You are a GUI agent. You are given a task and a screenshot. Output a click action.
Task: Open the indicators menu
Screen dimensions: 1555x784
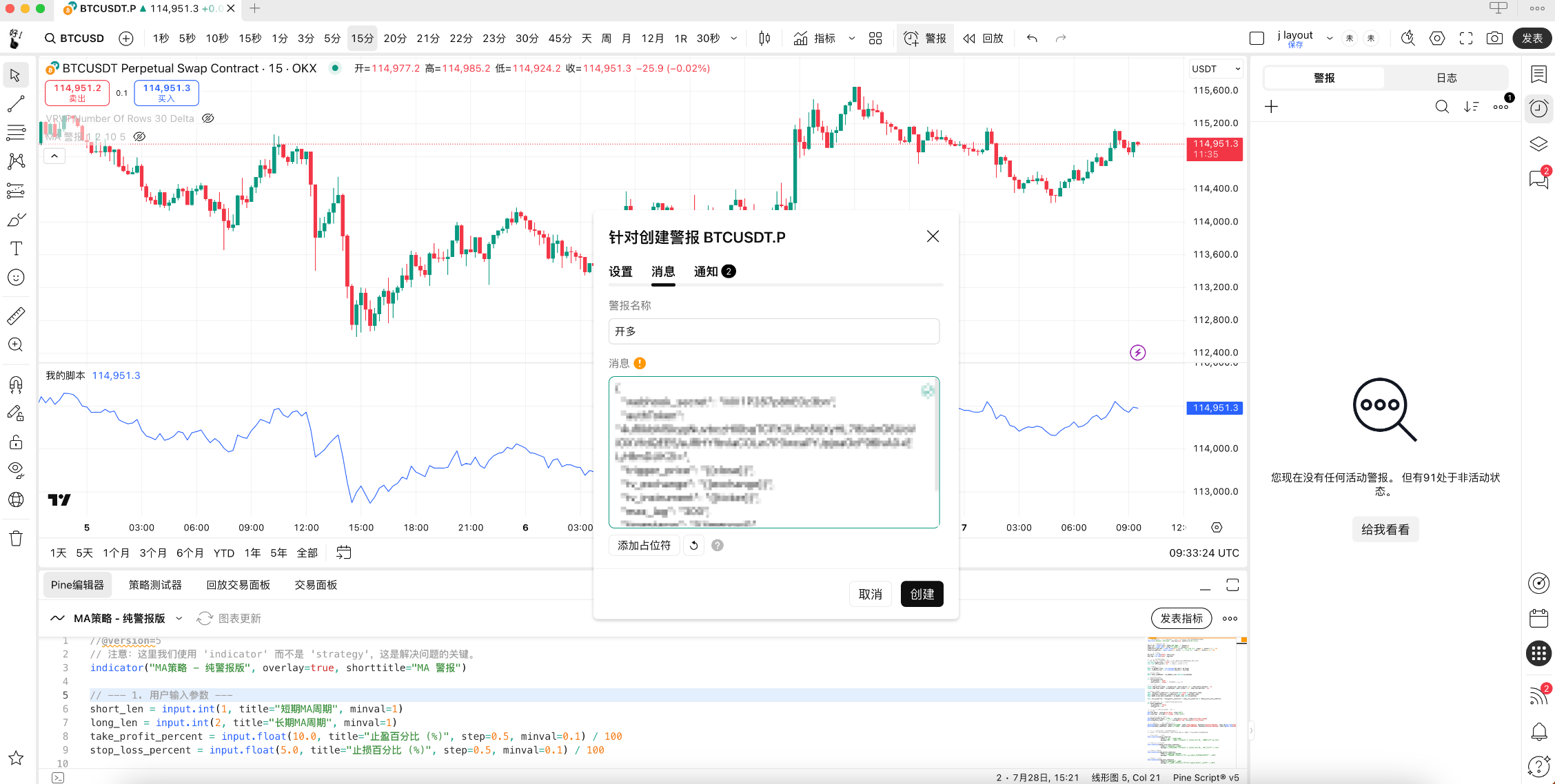815,39
